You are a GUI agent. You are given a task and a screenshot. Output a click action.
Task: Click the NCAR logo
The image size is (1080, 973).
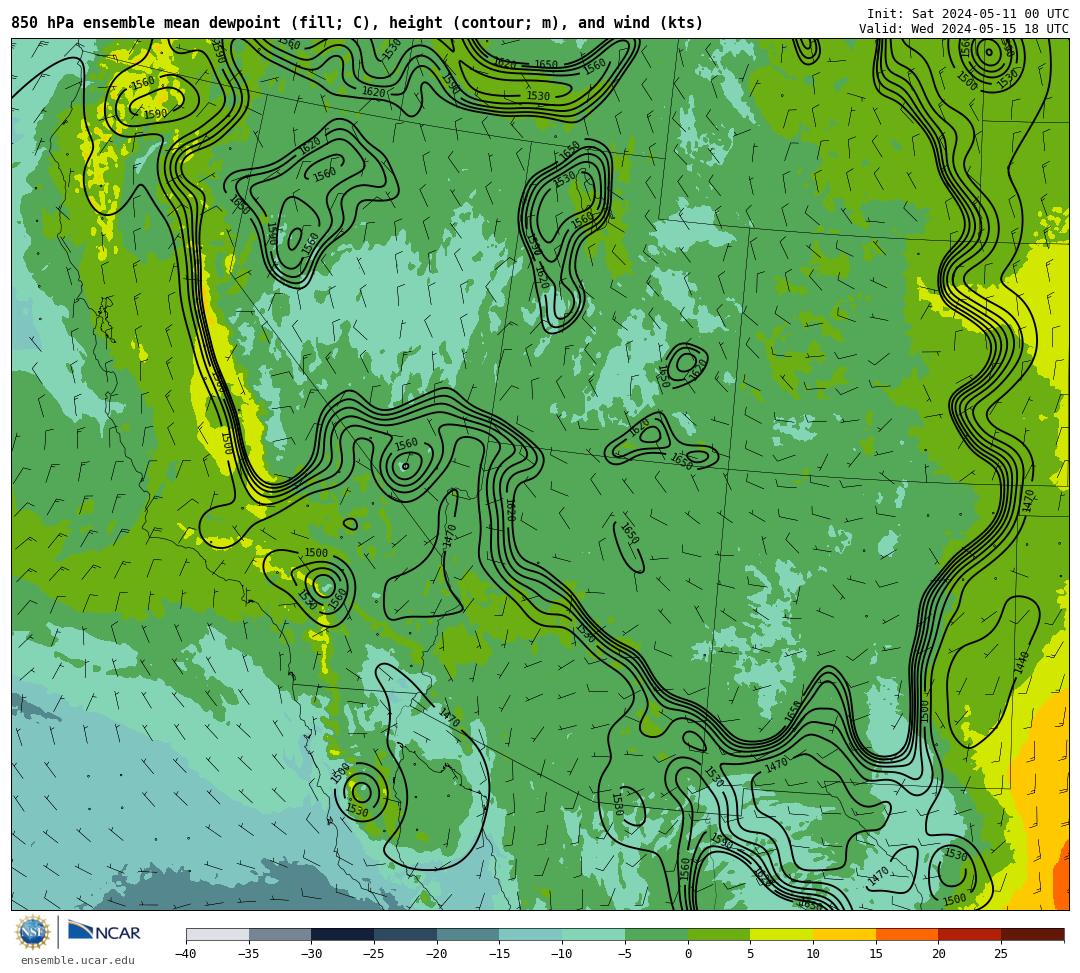coord(104,932)
